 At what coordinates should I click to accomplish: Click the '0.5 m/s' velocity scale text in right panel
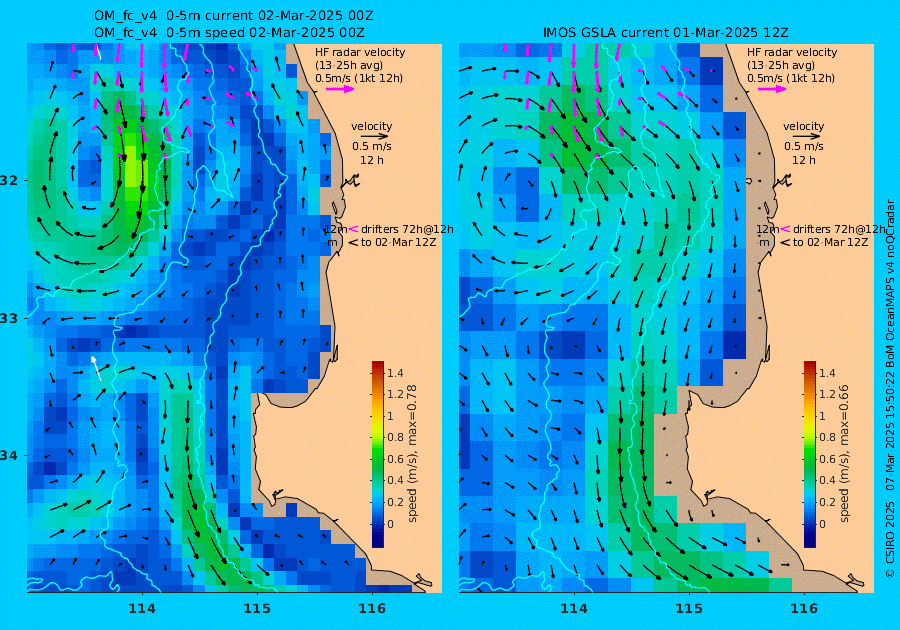pos(804,146)
